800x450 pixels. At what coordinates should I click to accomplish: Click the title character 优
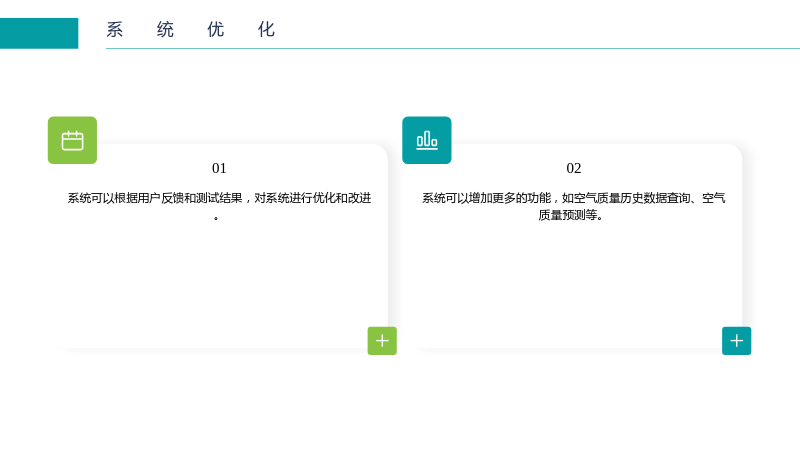(216, 30)
